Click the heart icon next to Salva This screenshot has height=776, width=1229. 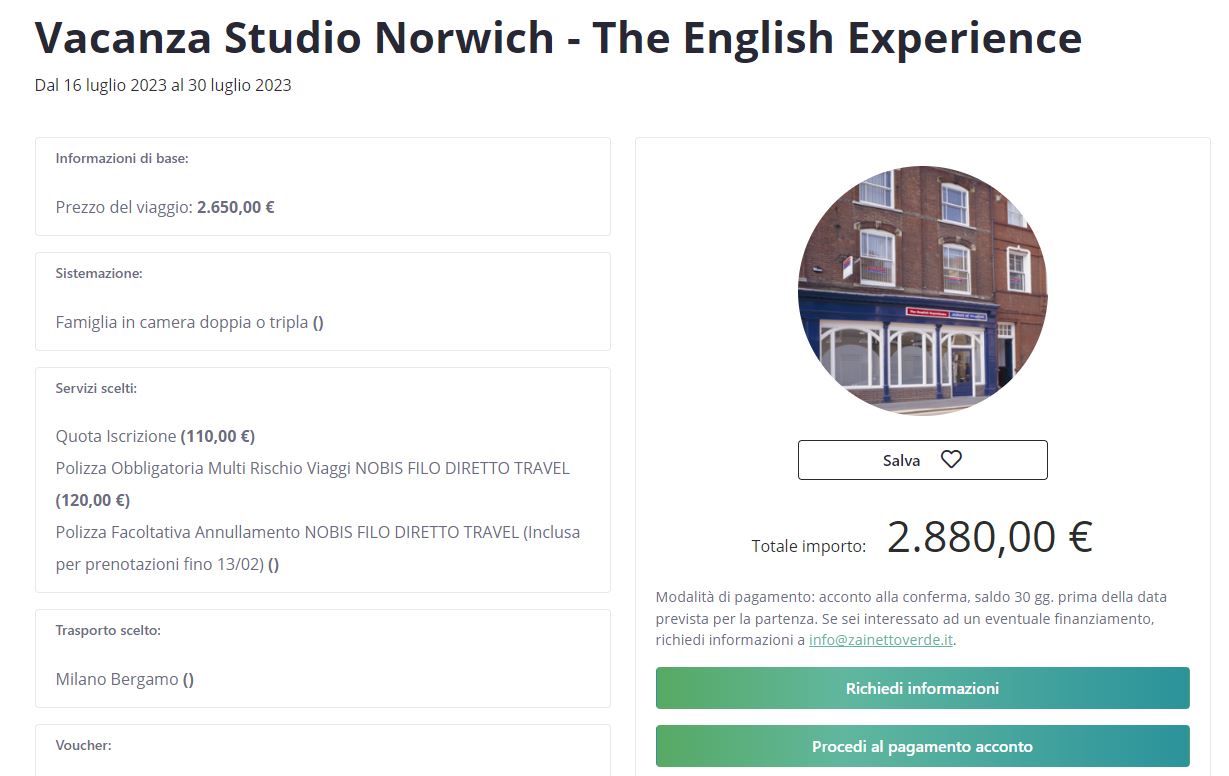951,460
